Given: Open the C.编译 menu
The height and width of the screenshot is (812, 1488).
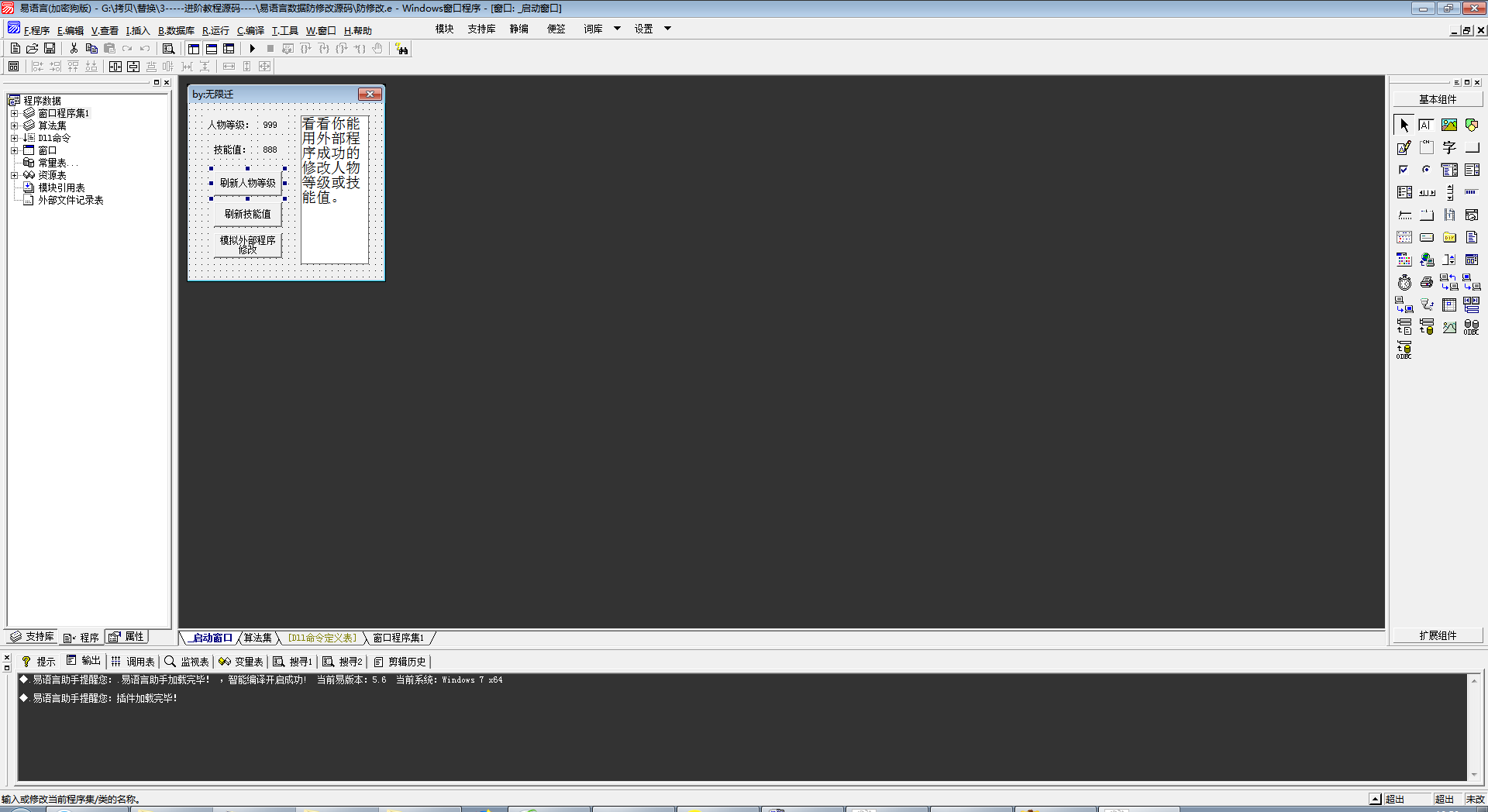Looking at the screenshot, I should 250,30.
